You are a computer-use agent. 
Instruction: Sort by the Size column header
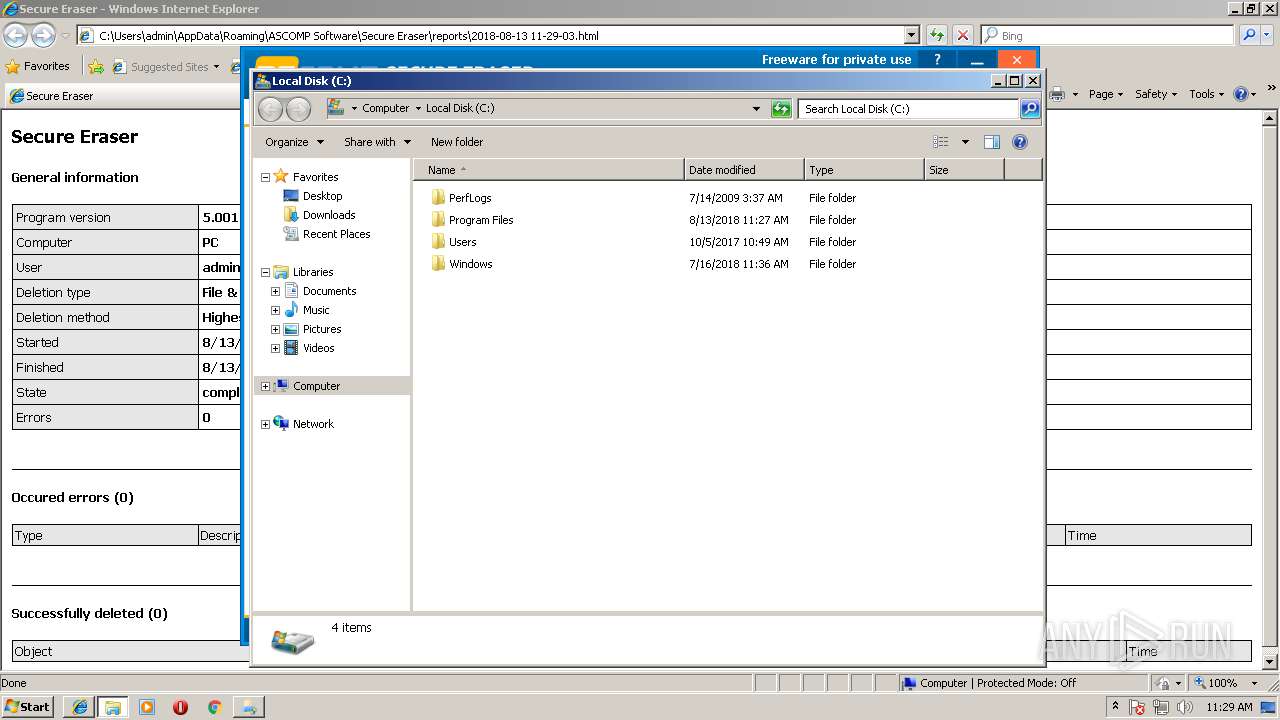tap(964, 170)
